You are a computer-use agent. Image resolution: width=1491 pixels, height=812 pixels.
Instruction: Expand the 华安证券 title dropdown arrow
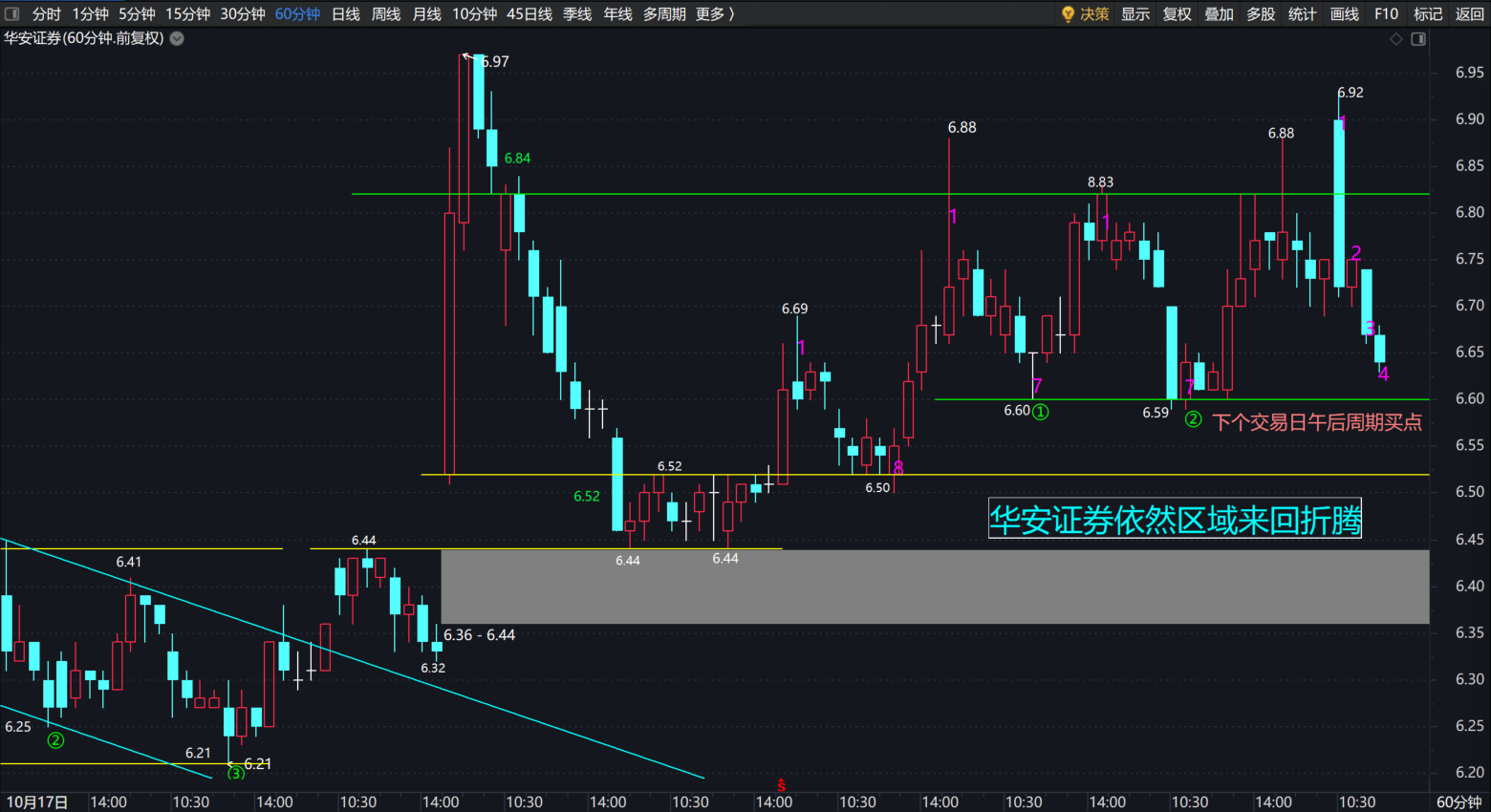[177, 39]
